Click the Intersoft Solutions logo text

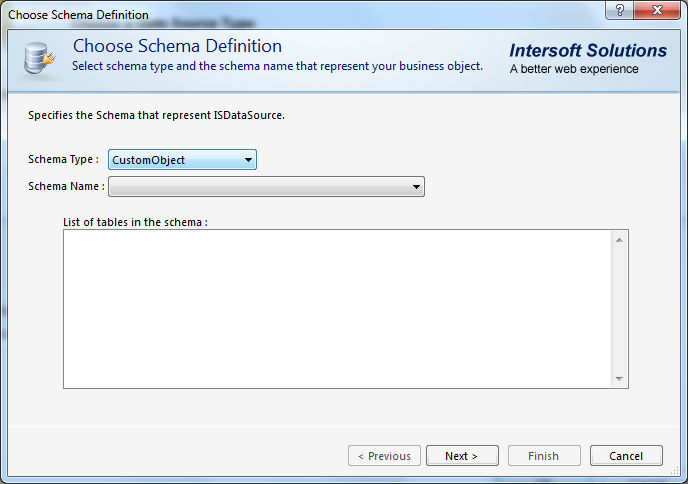pos(587,51)
